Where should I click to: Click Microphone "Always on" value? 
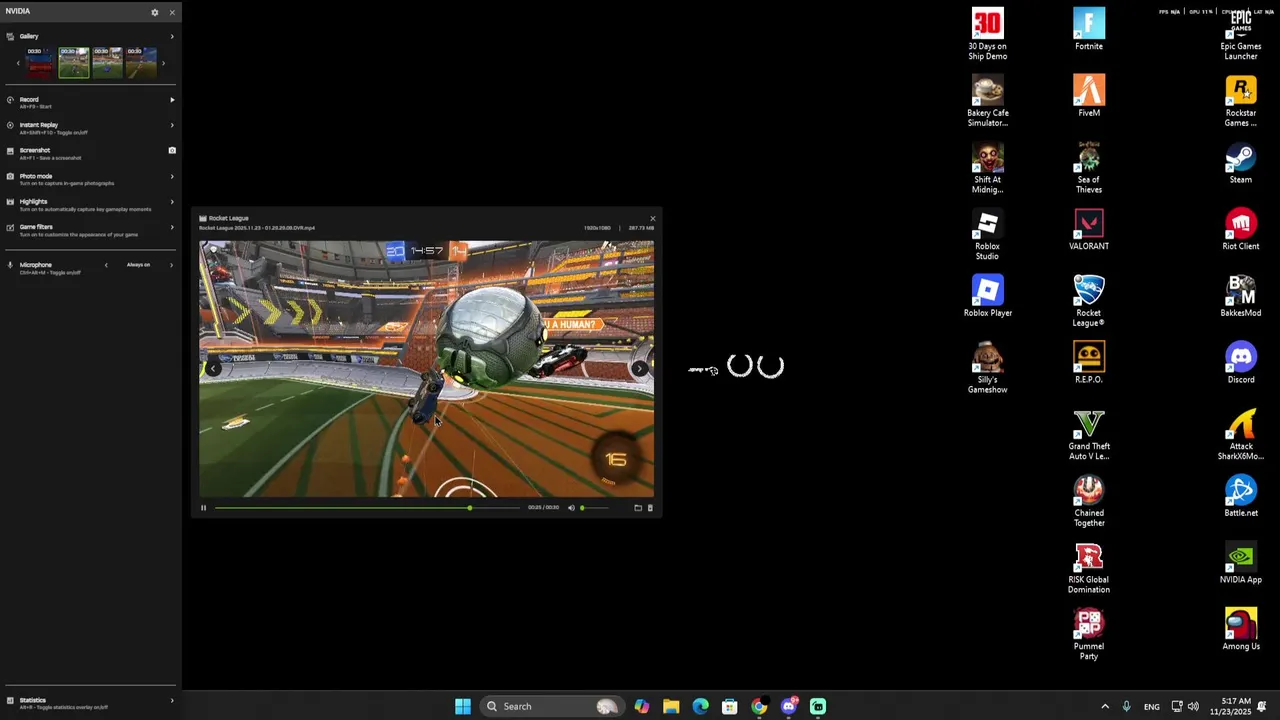(x=138, y=265)
